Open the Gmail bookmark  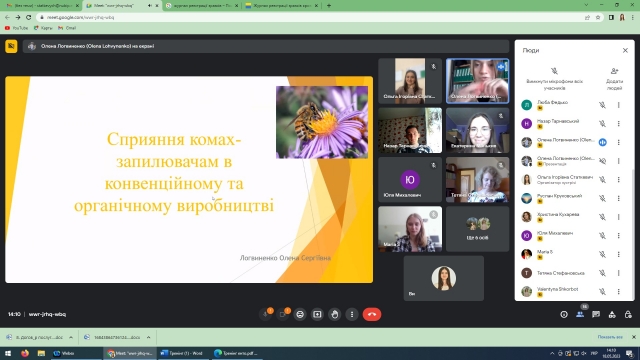(x=67, y=28)
